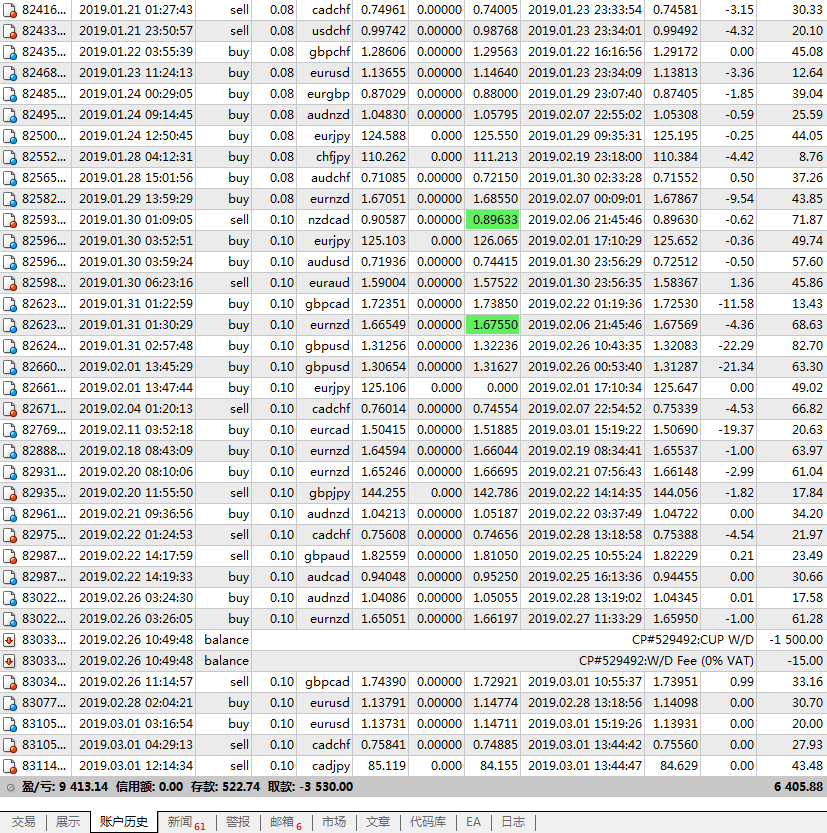Click the swap value -19.37 in eurcad row
Screen dimensions: 827x833
click(736, 430)
